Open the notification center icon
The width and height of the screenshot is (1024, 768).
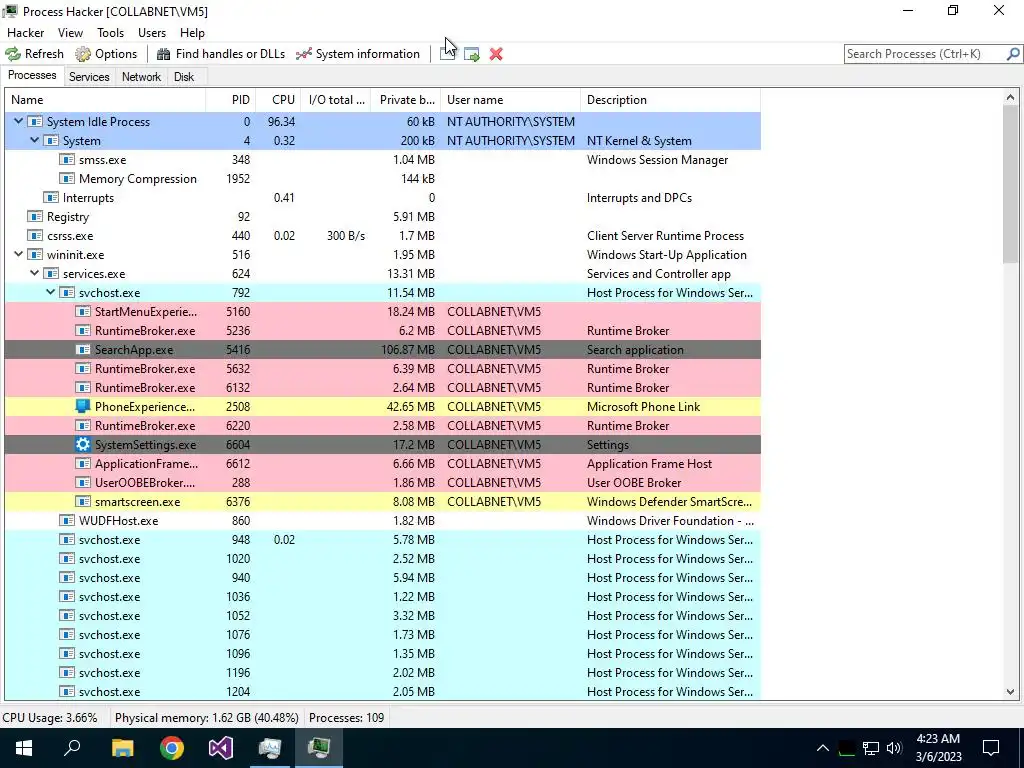[991, 748]
